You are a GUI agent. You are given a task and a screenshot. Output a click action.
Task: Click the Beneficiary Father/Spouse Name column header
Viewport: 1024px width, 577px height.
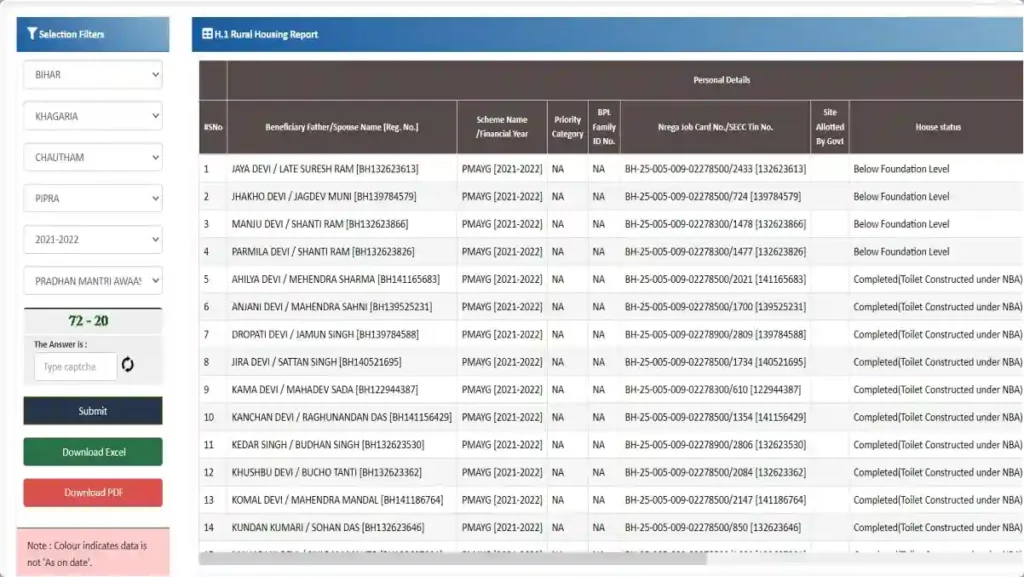(x=342, y=127)
